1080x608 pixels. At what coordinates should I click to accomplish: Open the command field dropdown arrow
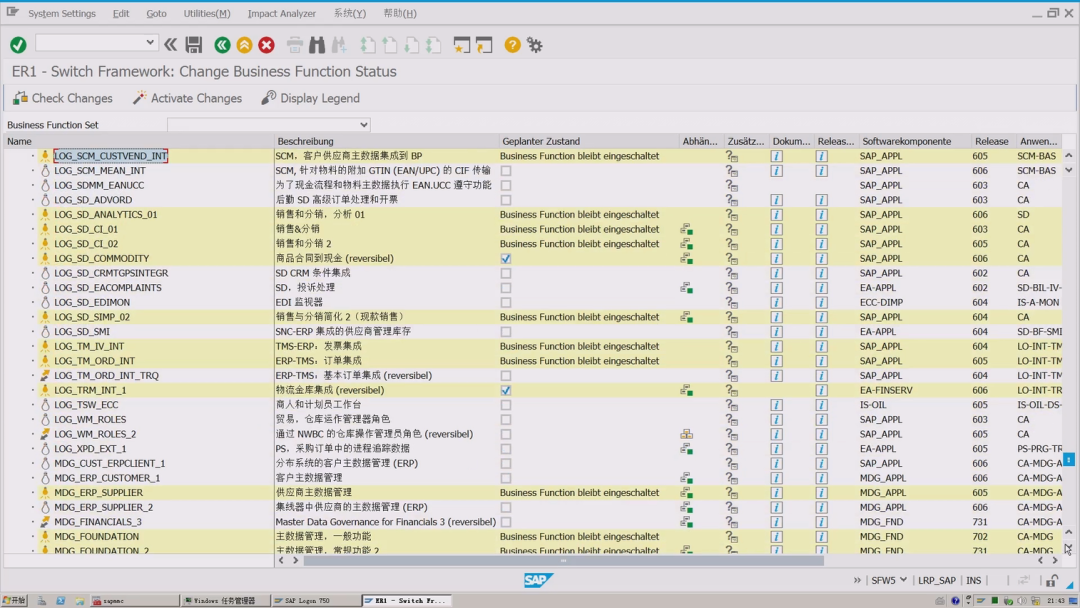point(149,43)
